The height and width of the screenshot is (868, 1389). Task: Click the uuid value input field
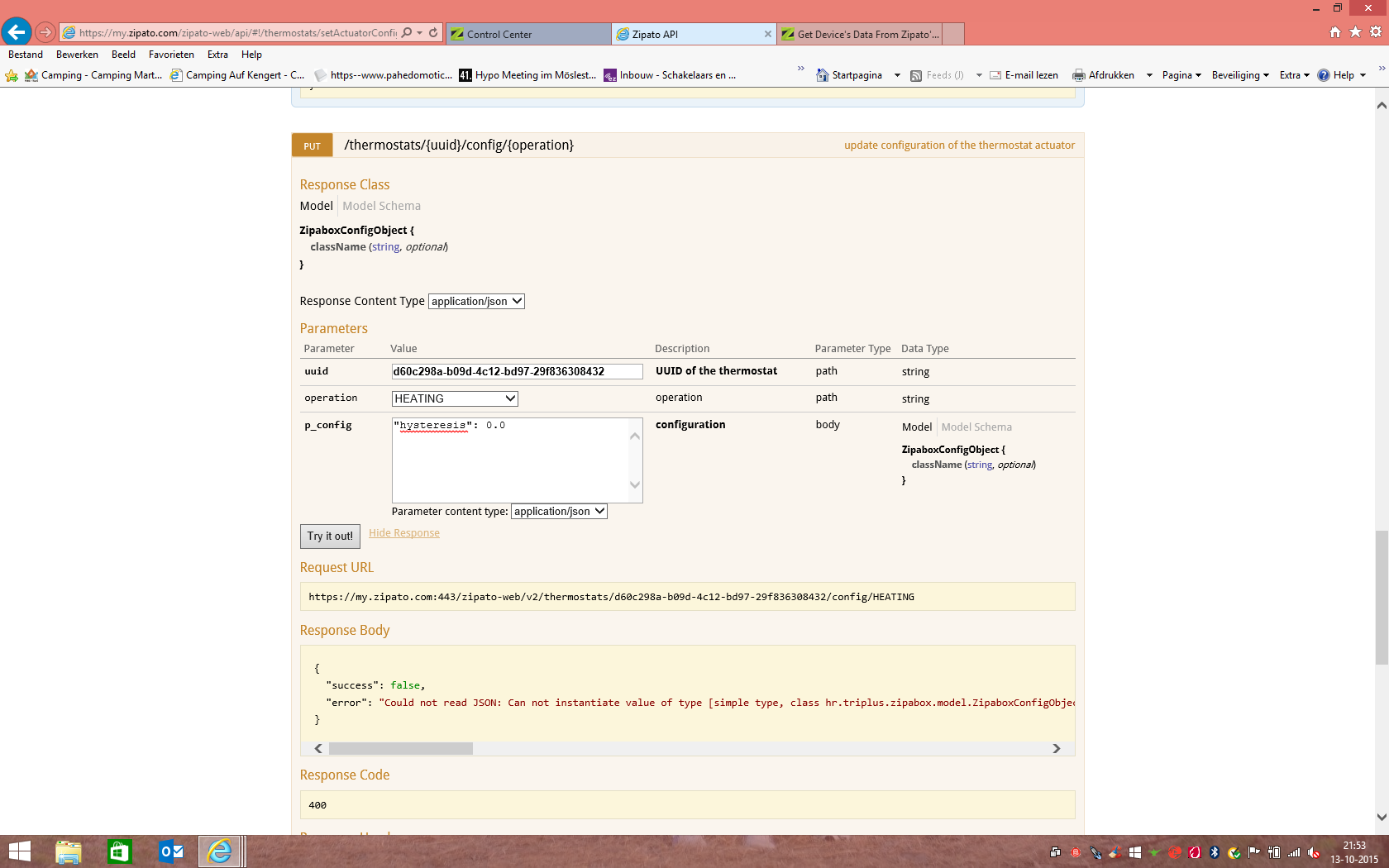[517, 372]
